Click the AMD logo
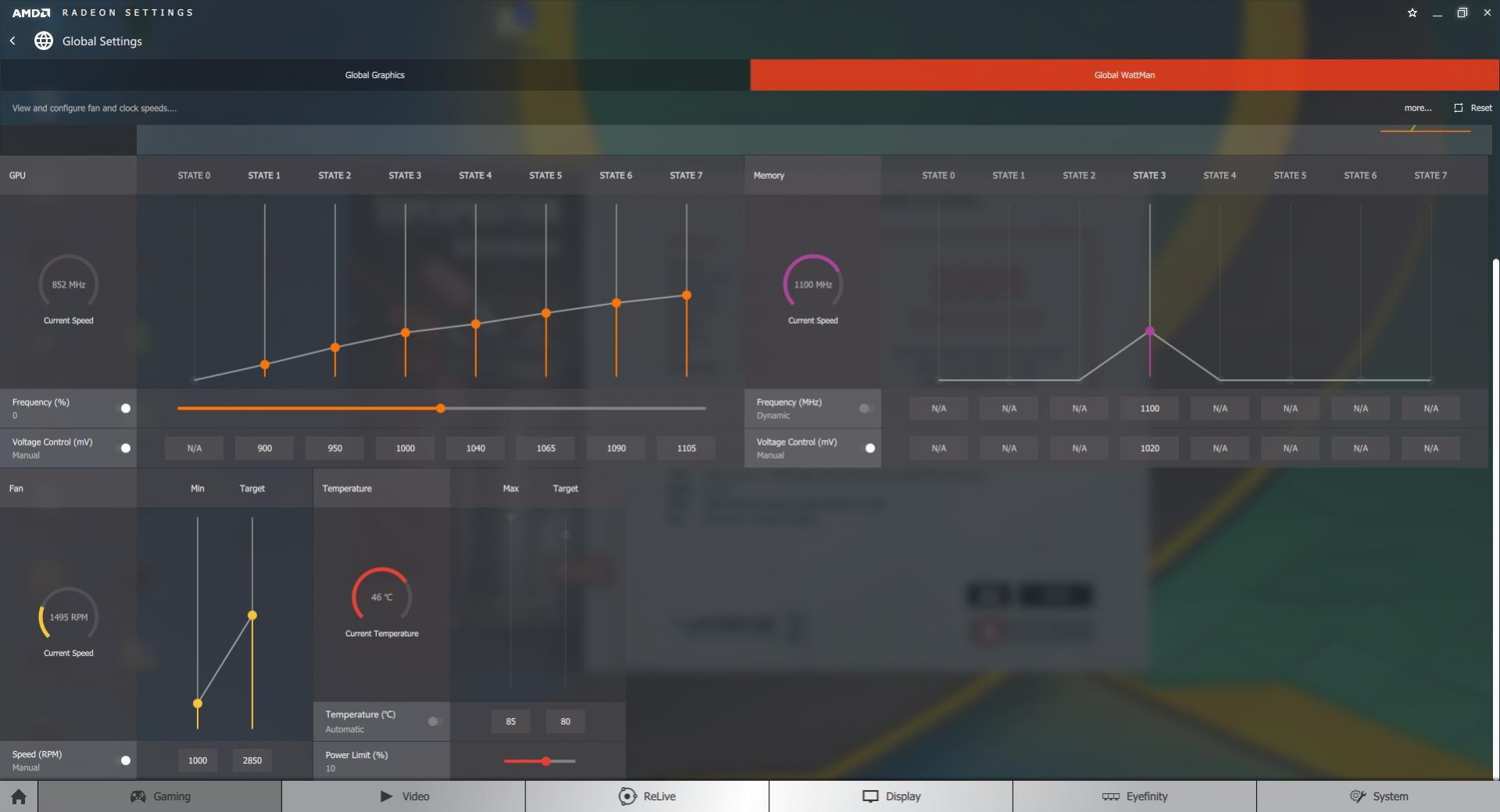1500x812 pixels. (x=31, y=13)
